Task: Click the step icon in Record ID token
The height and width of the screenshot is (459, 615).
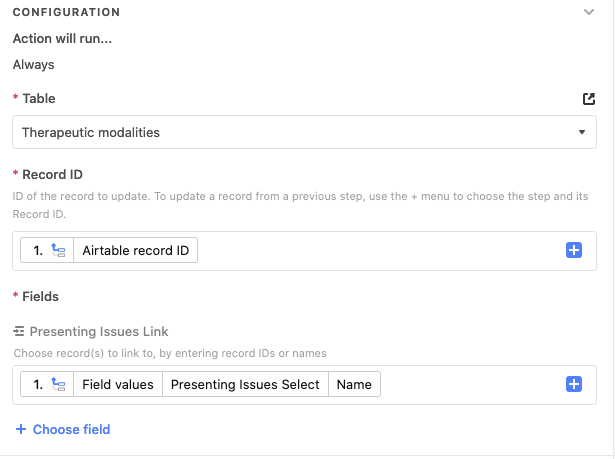Action: point(58,250)
